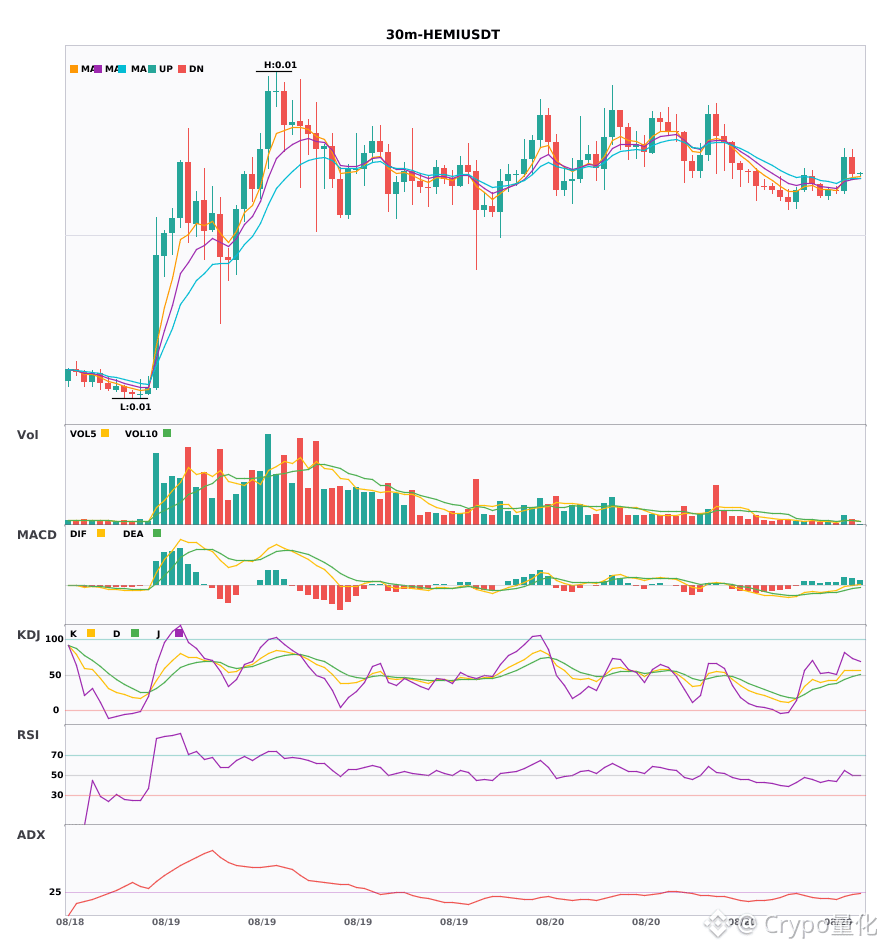Select the Vol panel label
The image size is (885, 950).
point(27,435)
